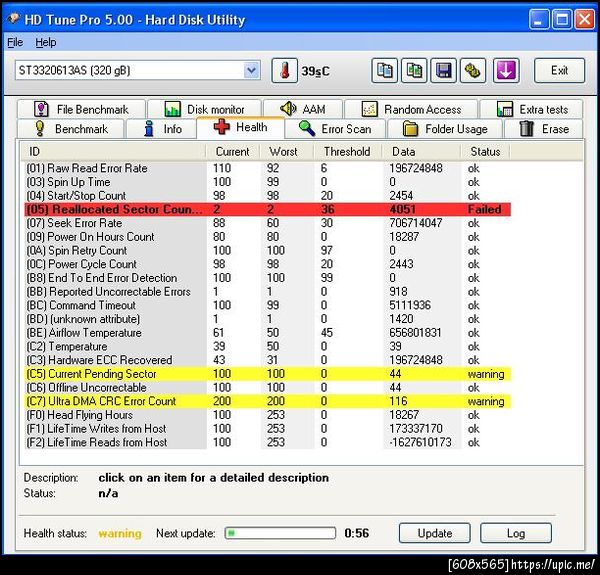Open the Help menu
Screen dimensions: 600x575
(x=46, y=42)
